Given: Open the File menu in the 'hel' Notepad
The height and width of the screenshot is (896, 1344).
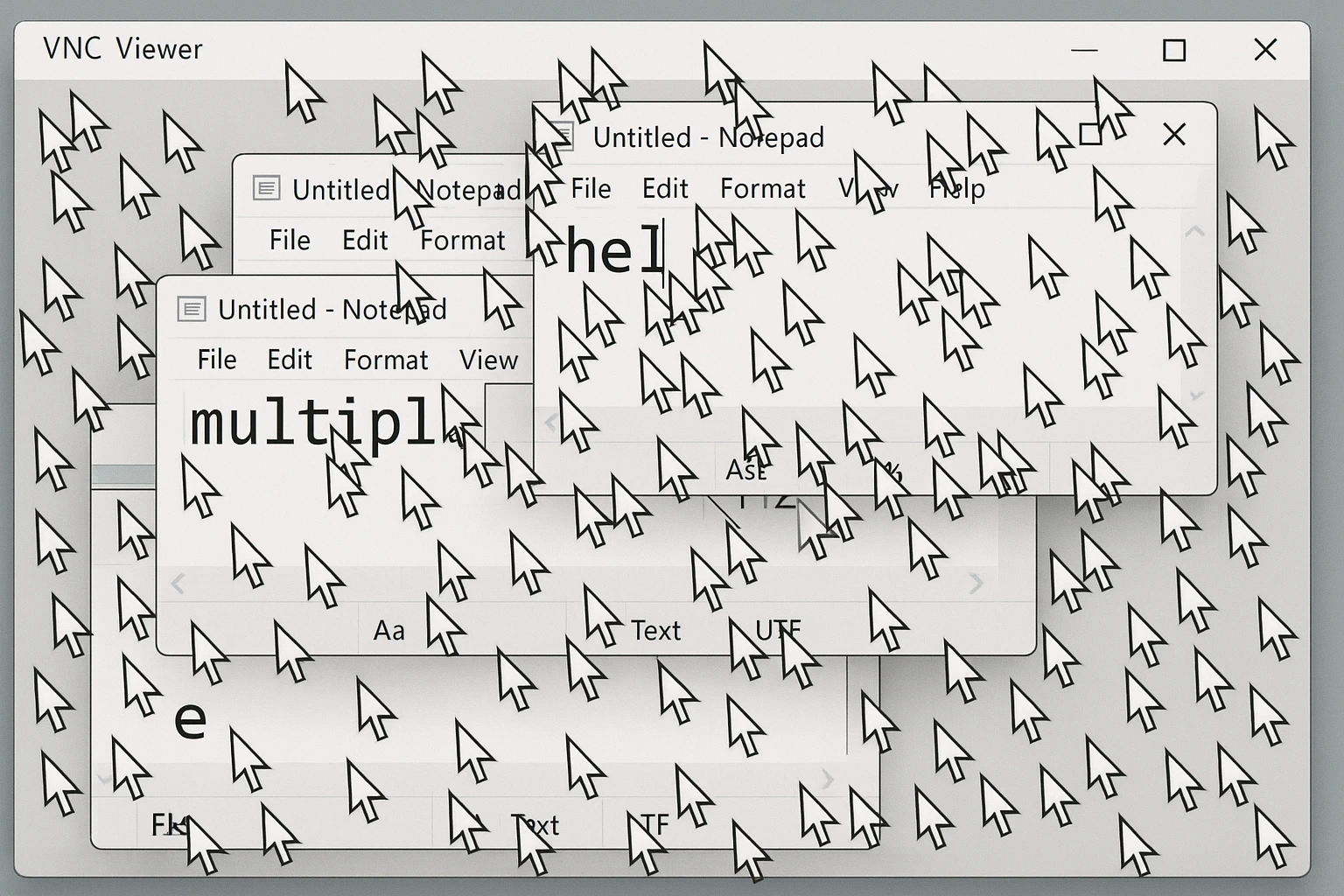Looking at the screenshot, I should [x=591, y=189].
